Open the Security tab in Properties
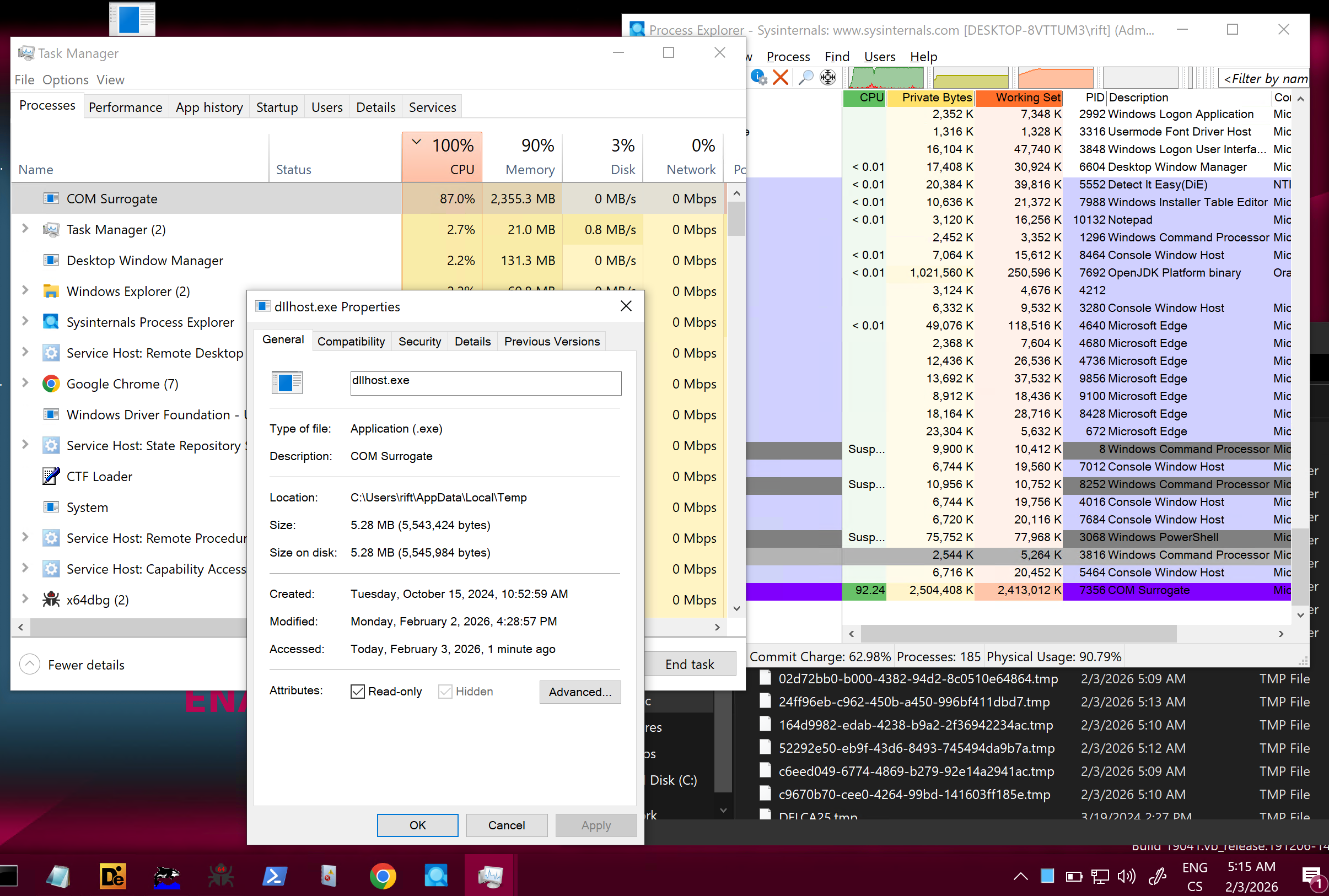Image resolution: width=1329 pixels, height=896 pixels. coord(419,341)
